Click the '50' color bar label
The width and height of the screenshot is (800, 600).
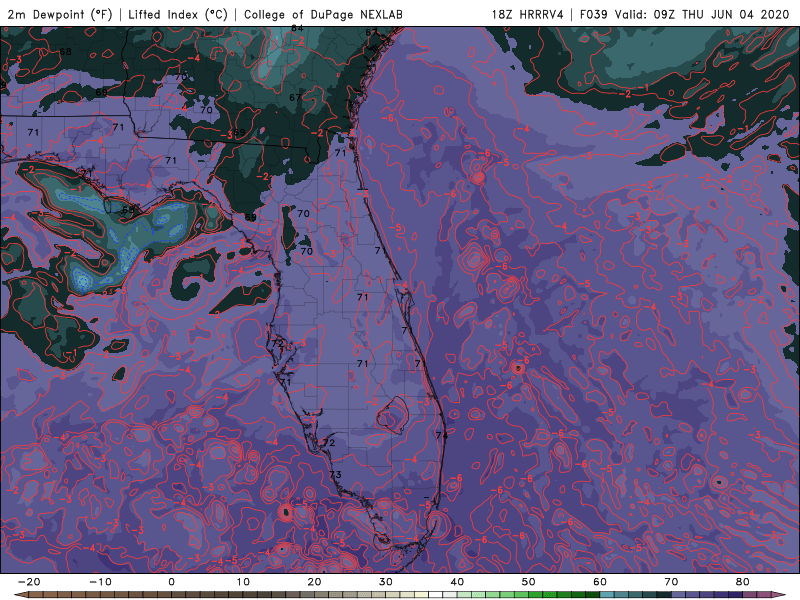click(529, 582)
